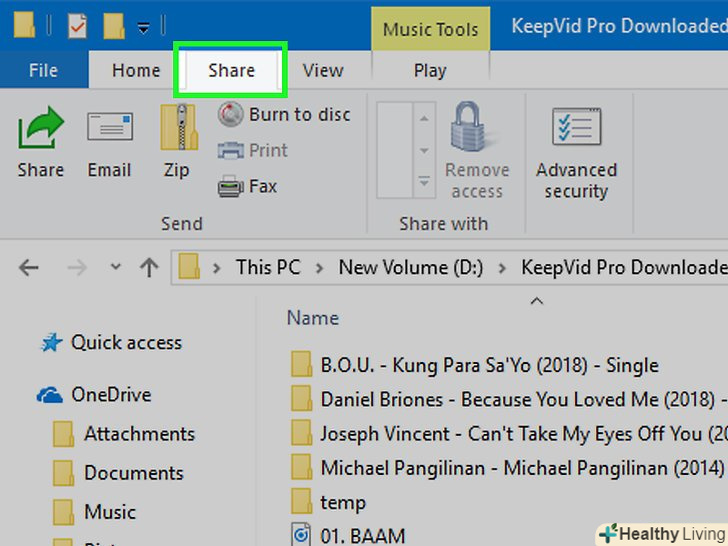The width and height of the screenshot is (728, 546).
Task: Click the 01. BAAM music file icon
Action: (x=301, y=535)
